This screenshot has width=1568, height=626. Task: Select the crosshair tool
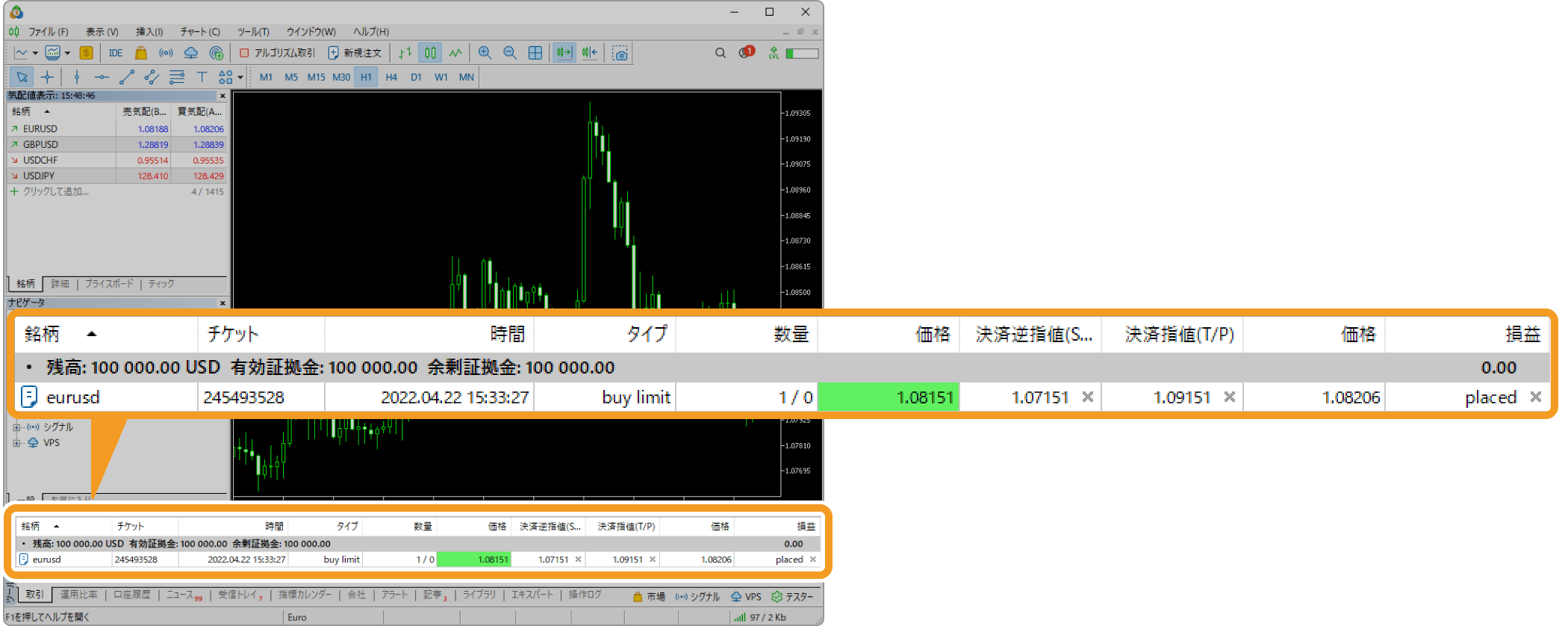tap(47, 77)
